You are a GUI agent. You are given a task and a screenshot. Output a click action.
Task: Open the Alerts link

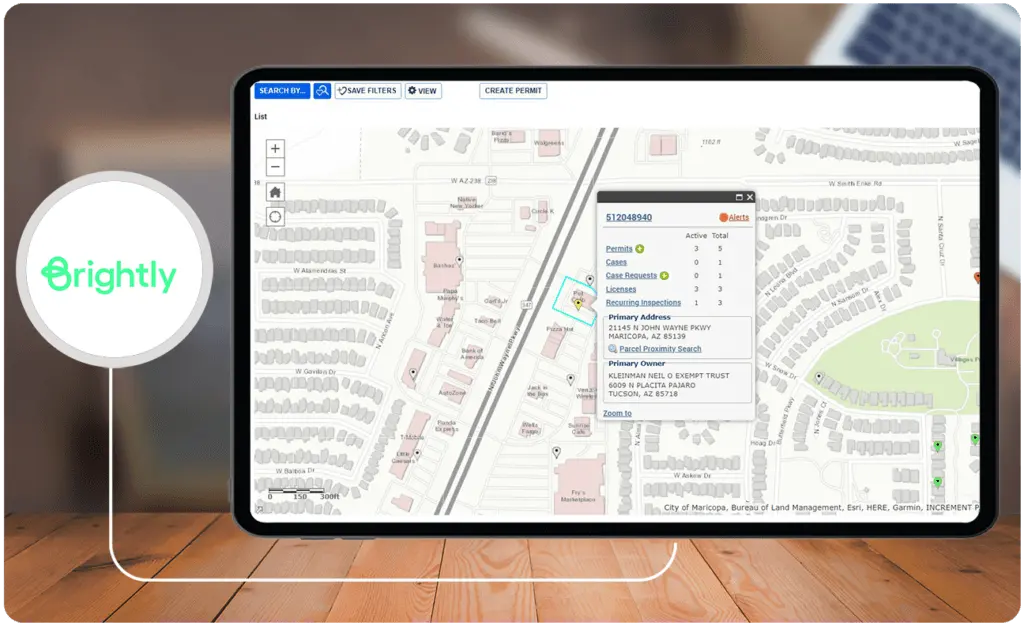coord(739,217)
